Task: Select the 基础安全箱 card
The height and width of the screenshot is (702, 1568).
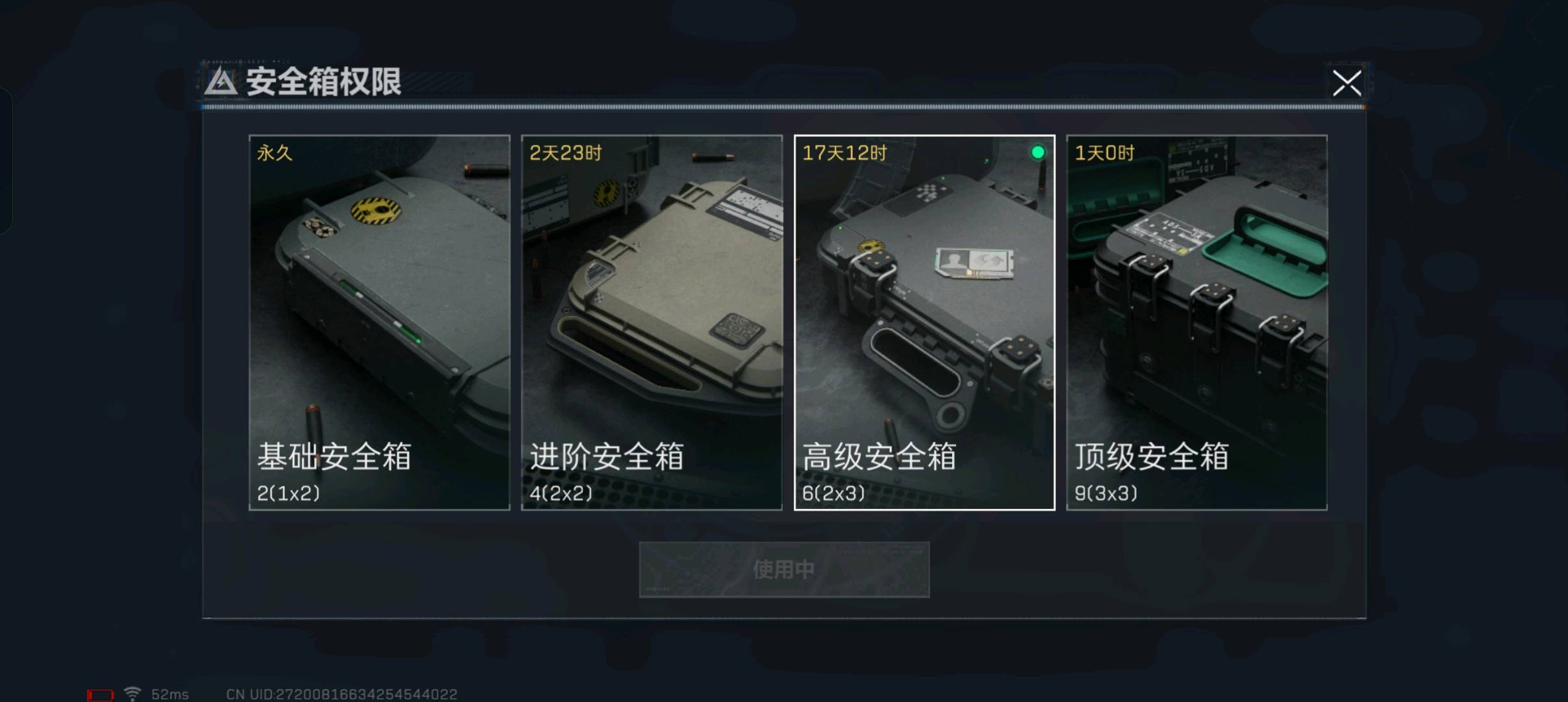Action: point(379,322)
